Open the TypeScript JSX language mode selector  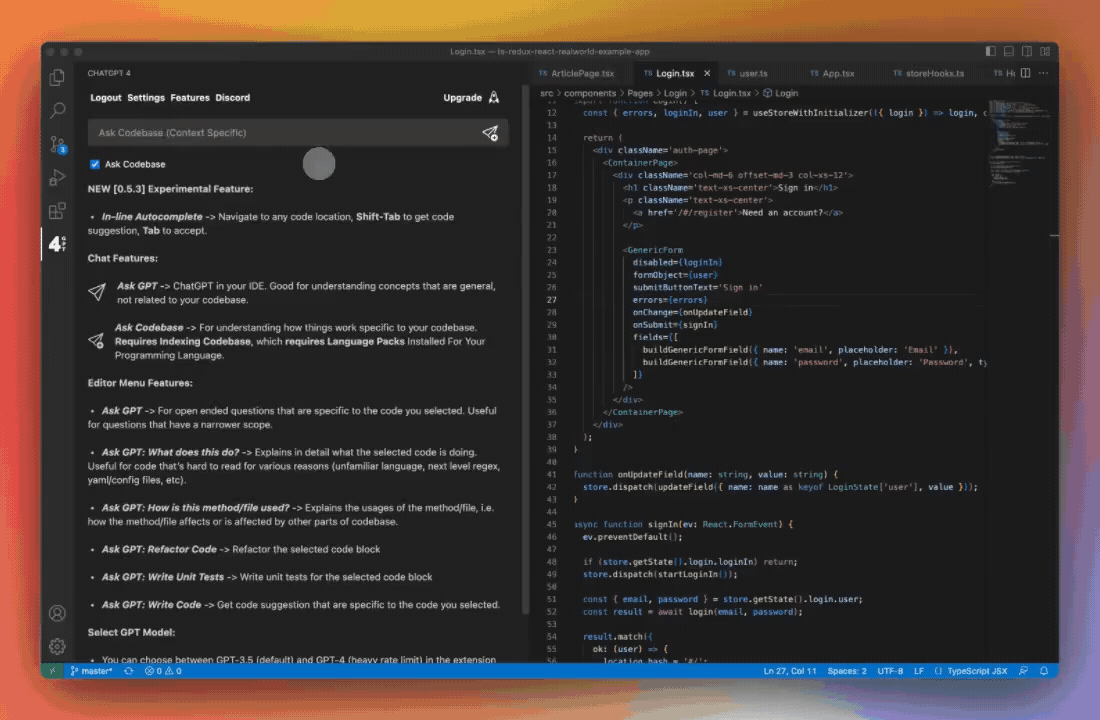(x=976, y=671)
